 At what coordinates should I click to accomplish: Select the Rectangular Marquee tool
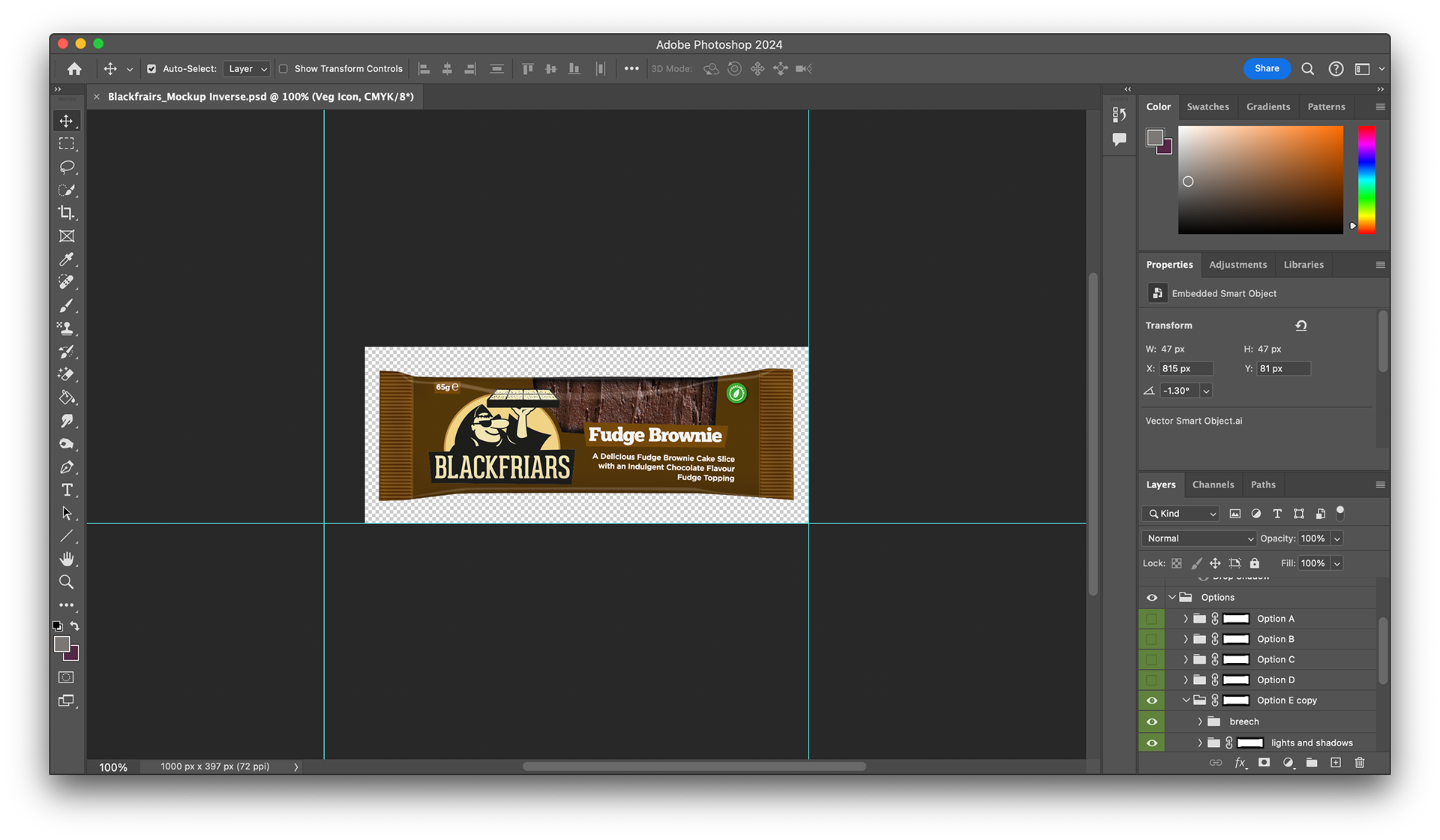(67, 143)
